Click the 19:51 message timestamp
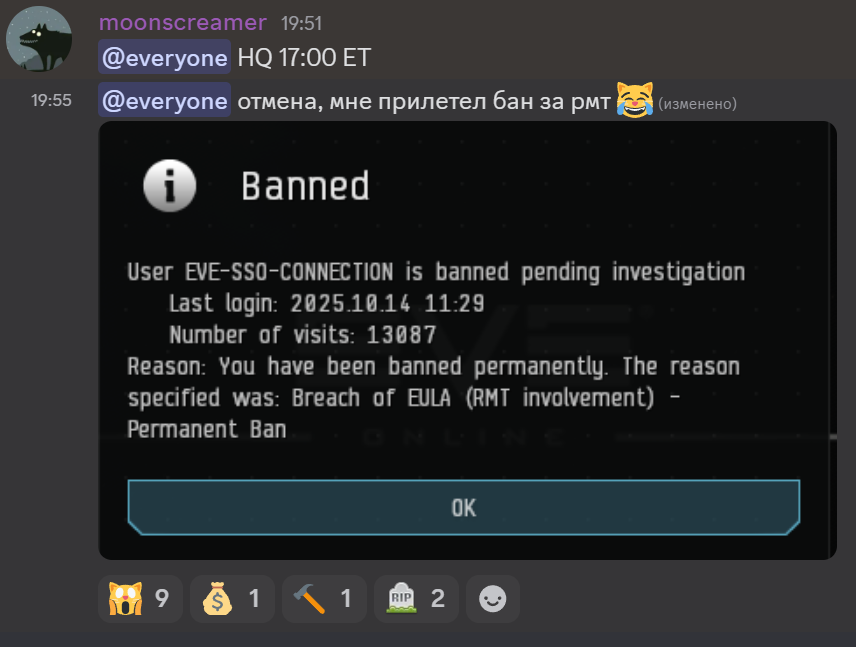Image resolution: width=856 pixels, height=647 pixels. [x=301, y=23]
